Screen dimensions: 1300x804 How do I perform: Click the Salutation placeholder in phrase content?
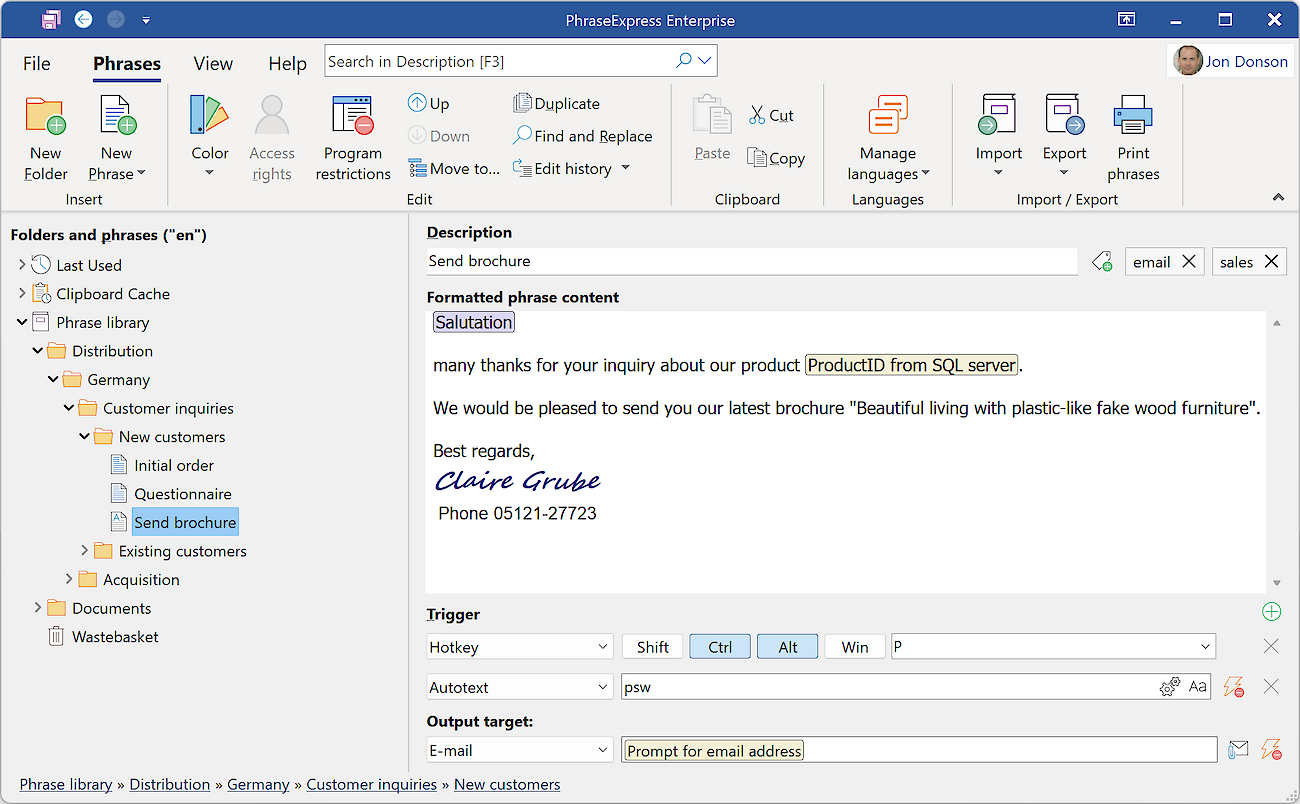pyautogui.click(x=474, y=322)
